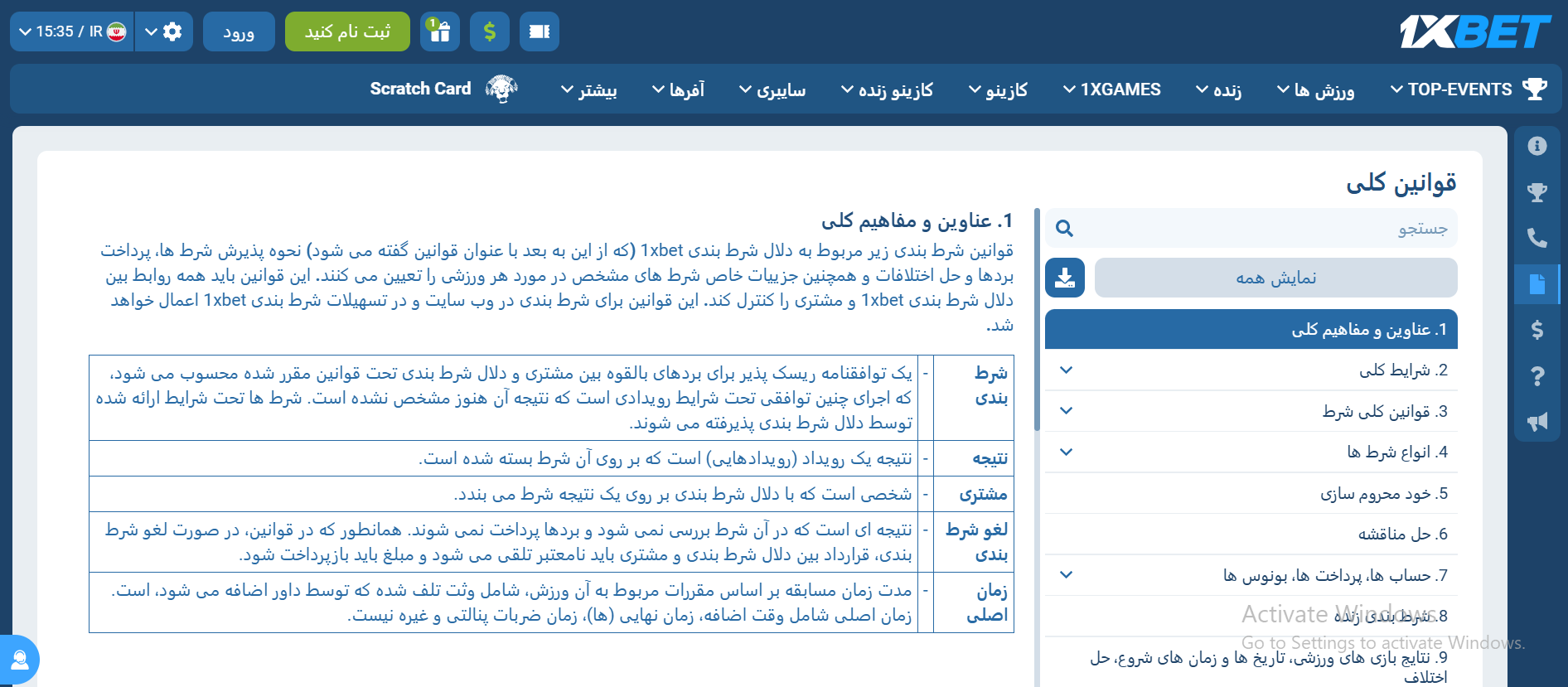Click the trophy icon in right sidebar
Image resolution: width=1568 pixels, height=687 pixels.
(1537, 192)
